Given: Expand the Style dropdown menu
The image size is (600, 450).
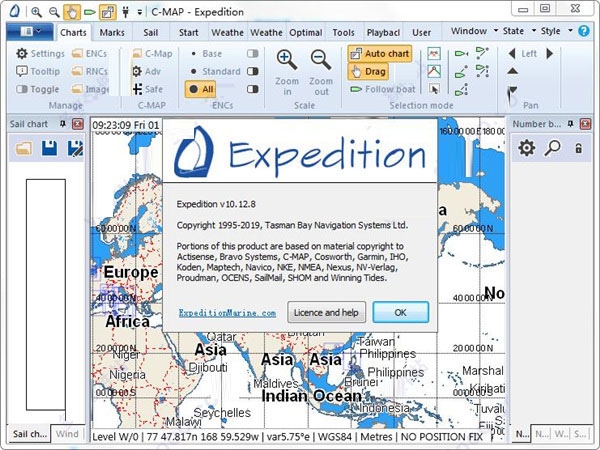Looking at the screenshot, I should pos(557,31).
